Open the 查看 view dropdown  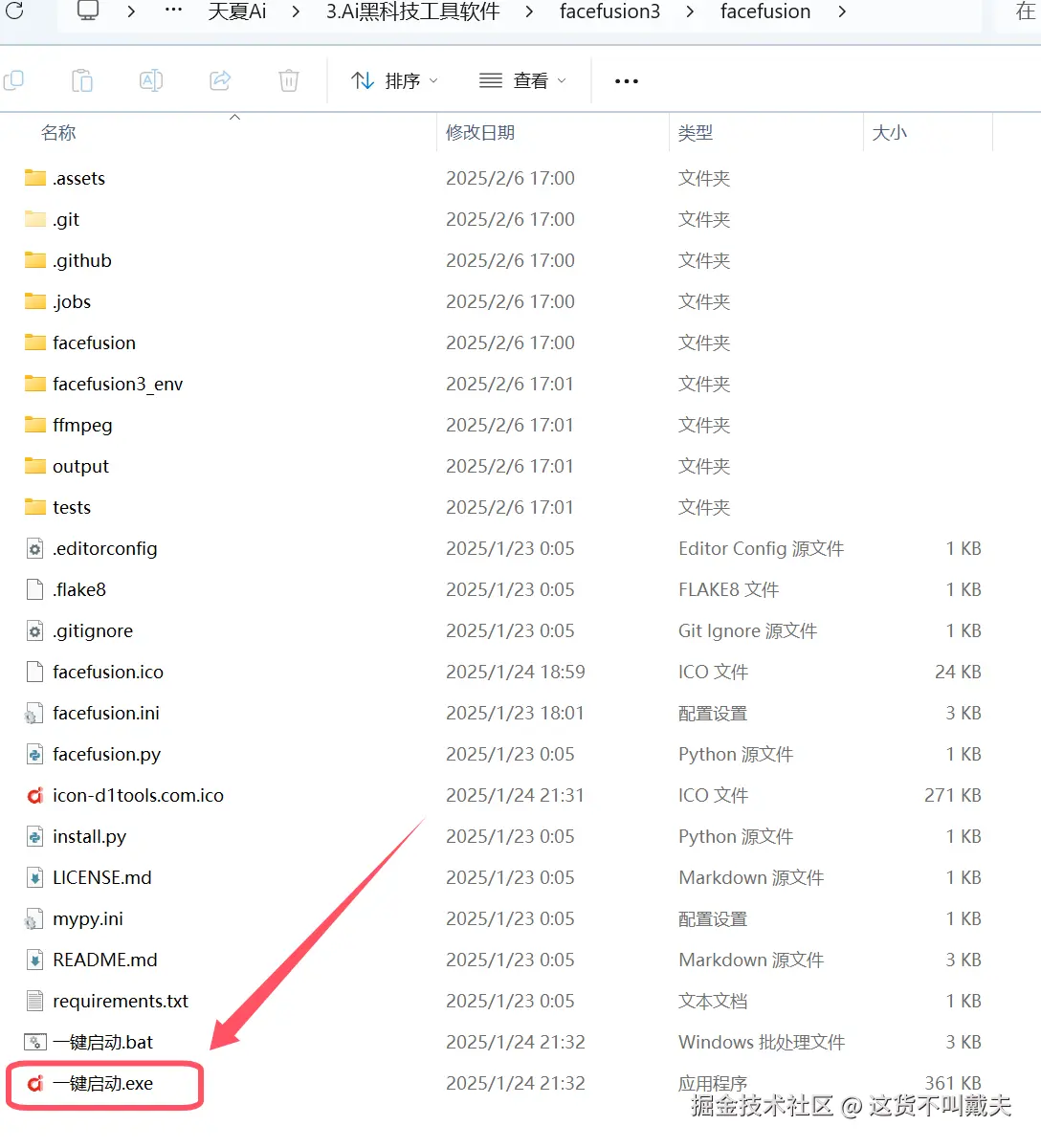pyautogui.click(x=522, y=81)
